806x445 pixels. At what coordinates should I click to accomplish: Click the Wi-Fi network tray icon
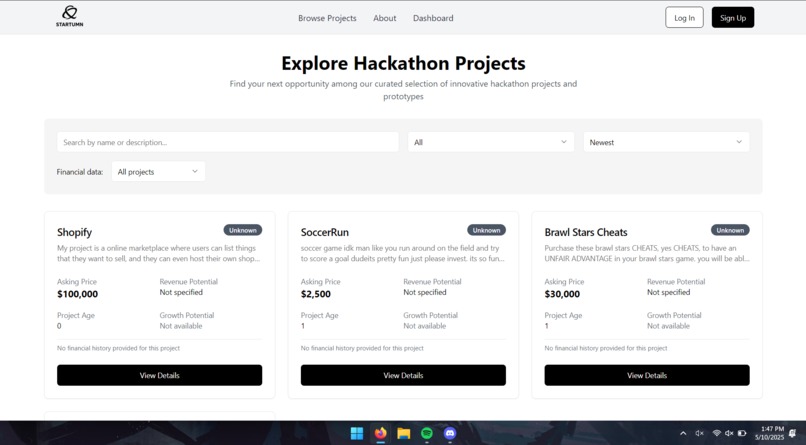click(717, 433)
